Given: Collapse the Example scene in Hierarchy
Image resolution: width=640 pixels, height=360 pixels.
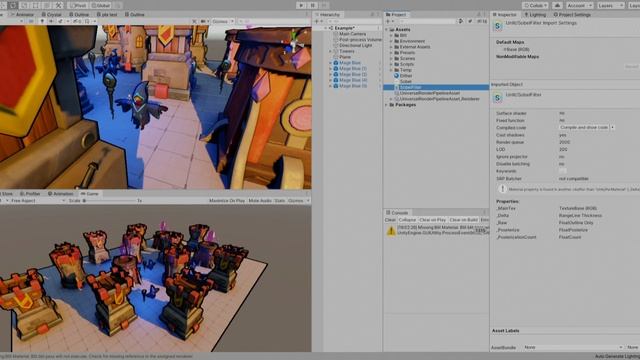Looking at the screenshot, I should (x=325, y=28).
